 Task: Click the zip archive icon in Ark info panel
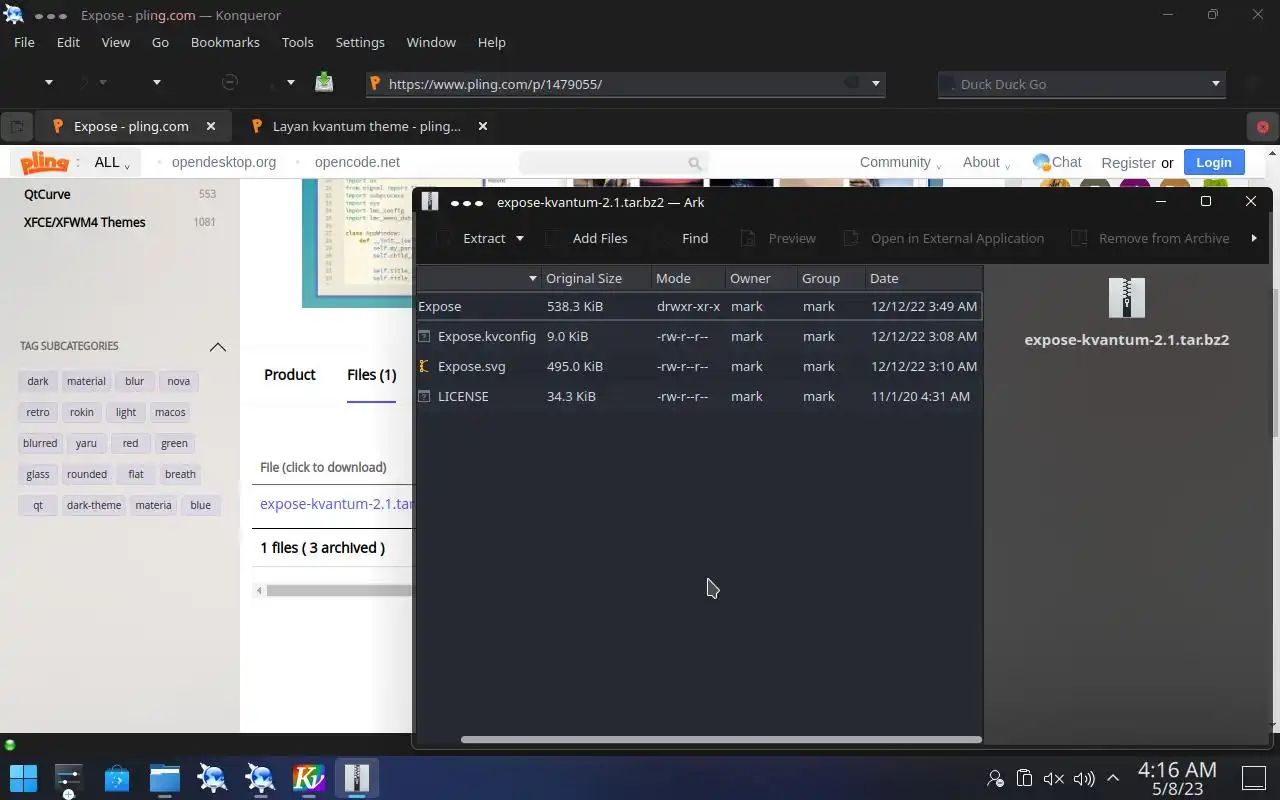tap(1127, 298)
